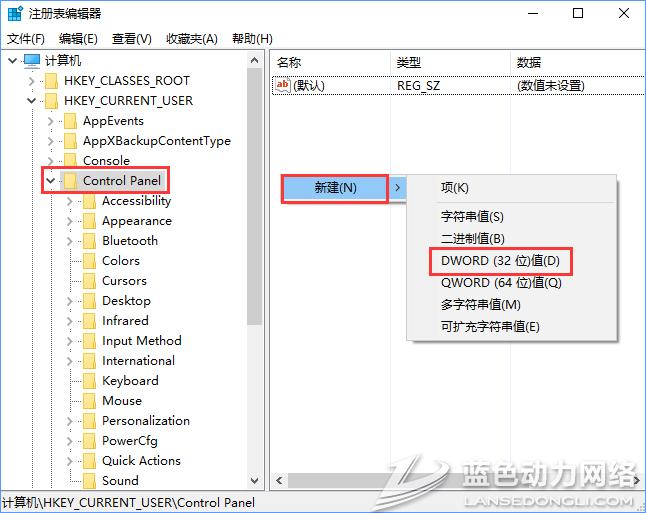Open the 文件(F) menu
This screenshot has width=646, height=513.
coord(26,38)
